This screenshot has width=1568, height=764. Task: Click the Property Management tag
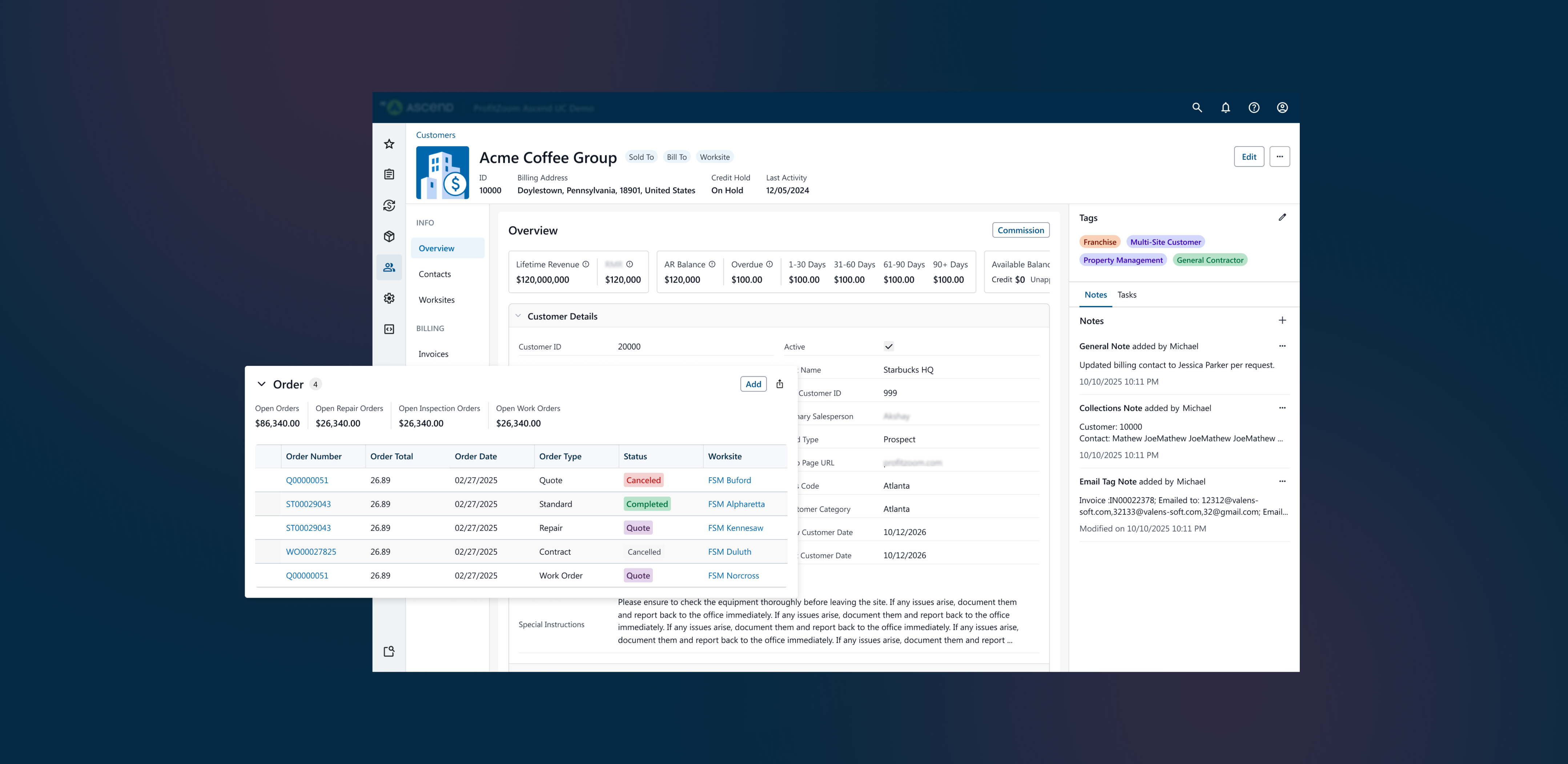click(1123, 260)
